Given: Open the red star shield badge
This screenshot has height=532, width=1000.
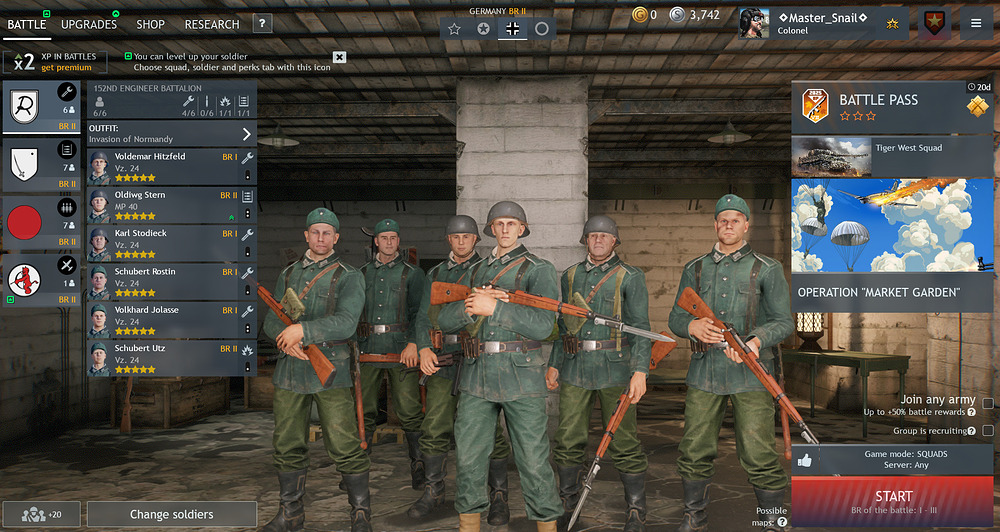Looking at the screenshot, I should [934, 24].
